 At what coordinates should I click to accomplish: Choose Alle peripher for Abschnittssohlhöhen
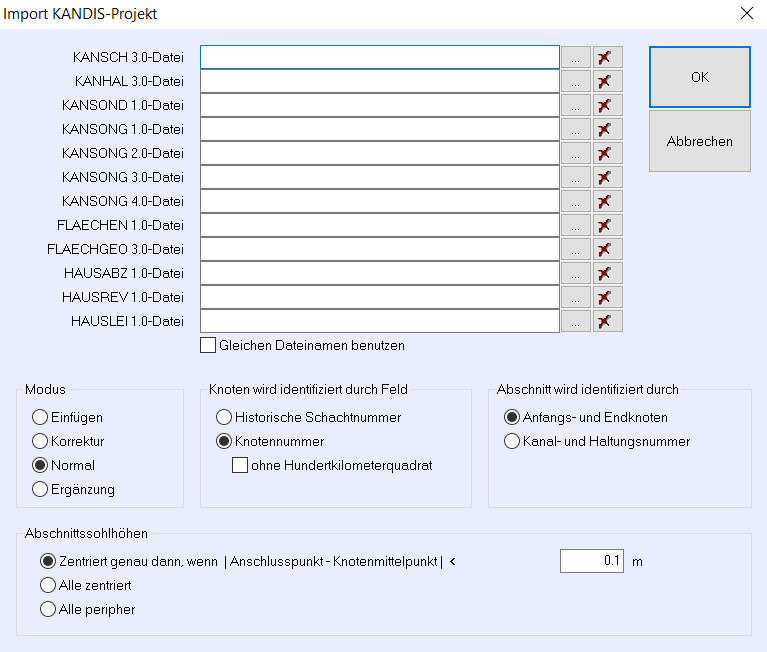[x=48, y=609]
